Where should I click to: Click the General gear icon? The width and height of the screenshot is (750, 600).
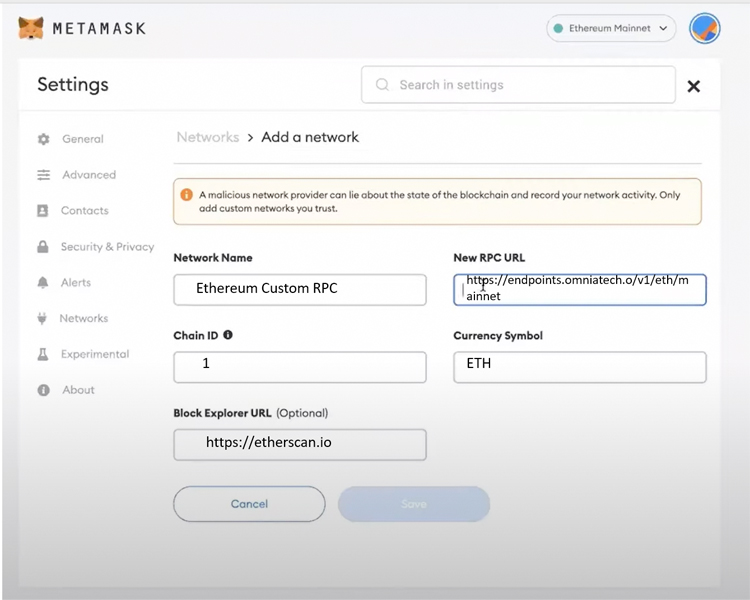[x=44, y=139]
